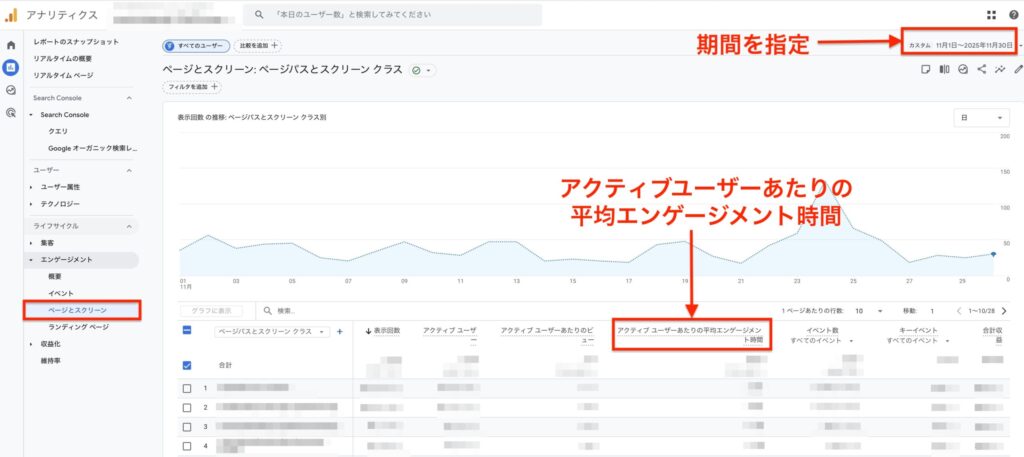Open the Insights sparkline icon

999,70
